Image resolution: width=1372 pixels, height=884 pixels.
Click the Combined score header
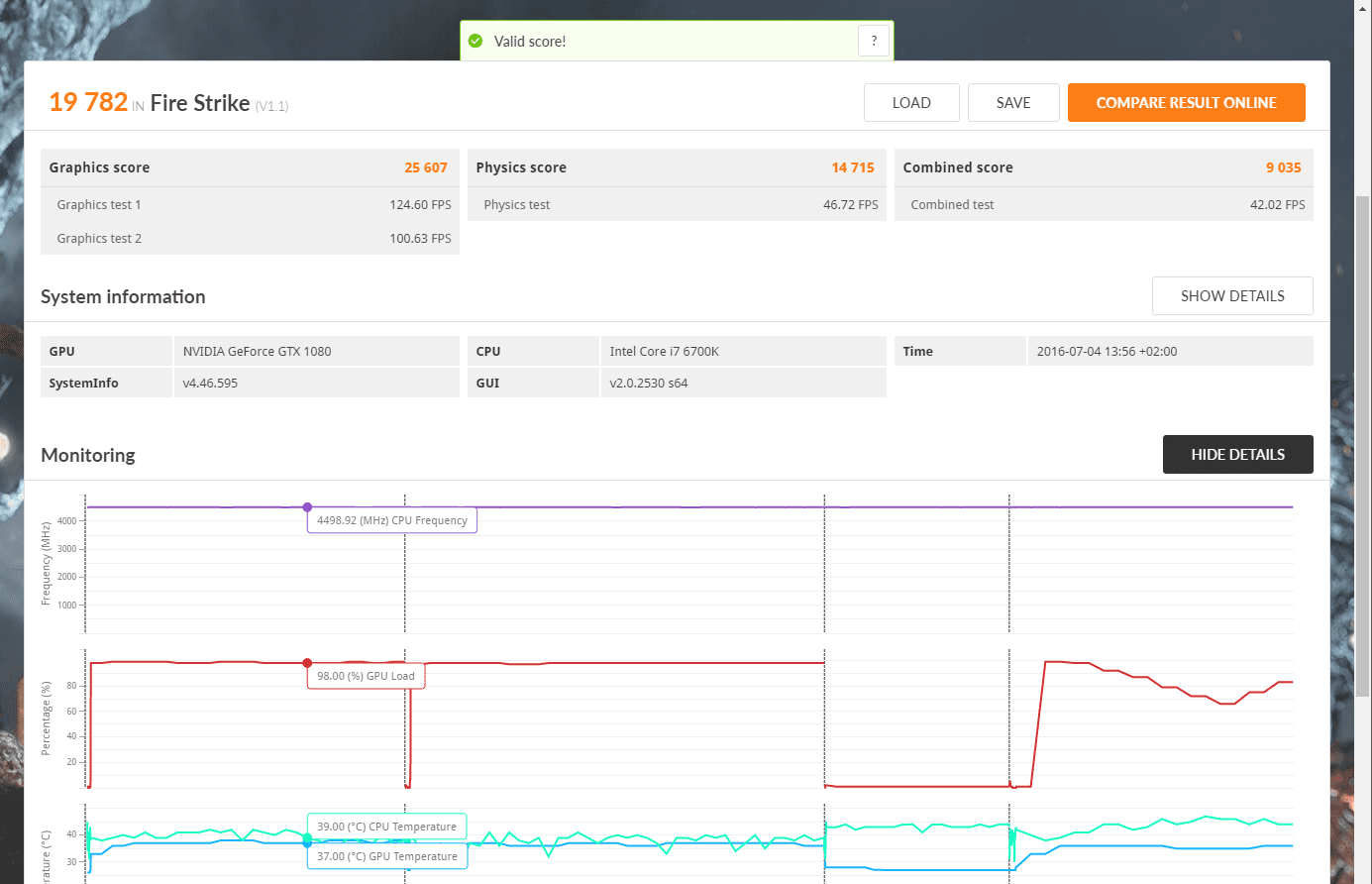[x=1103, y=167]
